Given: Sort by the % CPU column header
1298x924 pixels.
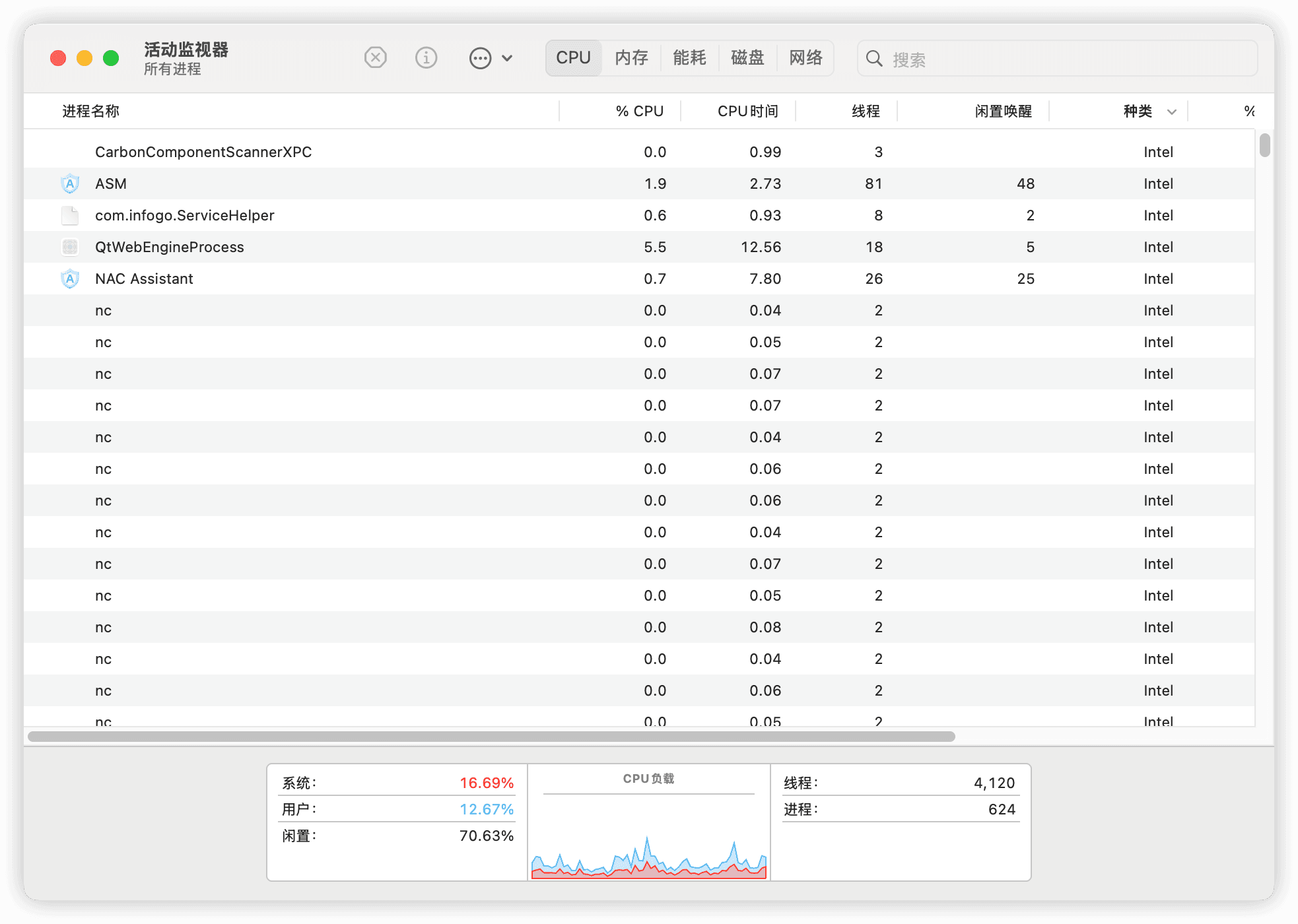Looking at the screenshot, I should [638, 112].
